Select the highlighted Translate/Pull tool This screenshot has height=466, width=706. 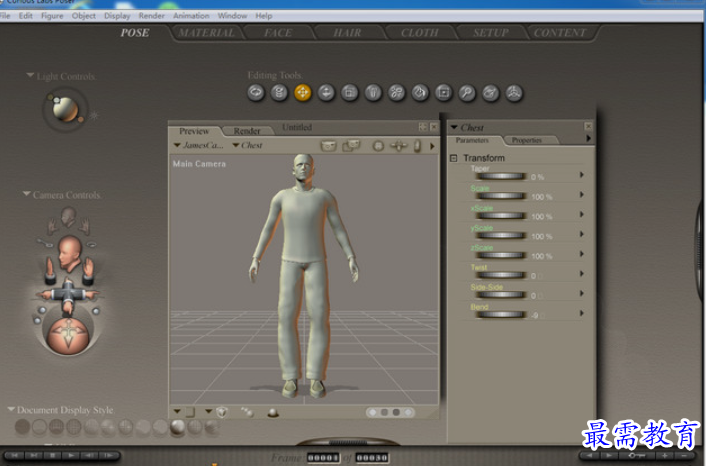pyautogui.click(x=303, y=93)
